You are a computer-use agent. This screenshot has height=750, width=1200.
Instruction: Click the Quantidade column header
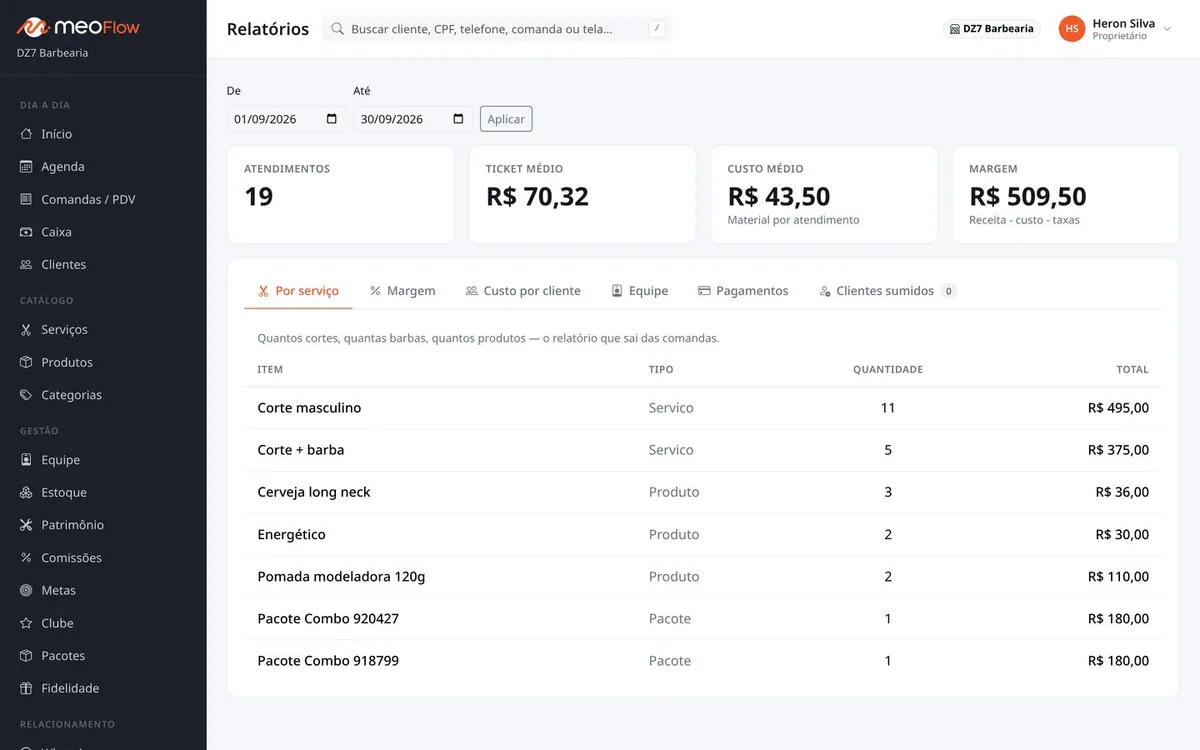888,370
